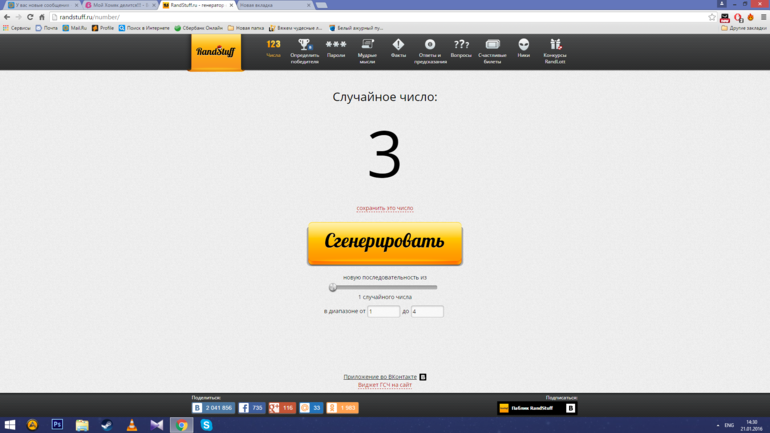The image size is (770, 433).
Task: Open the Ники alien icon
Action: tap(523, 45)
